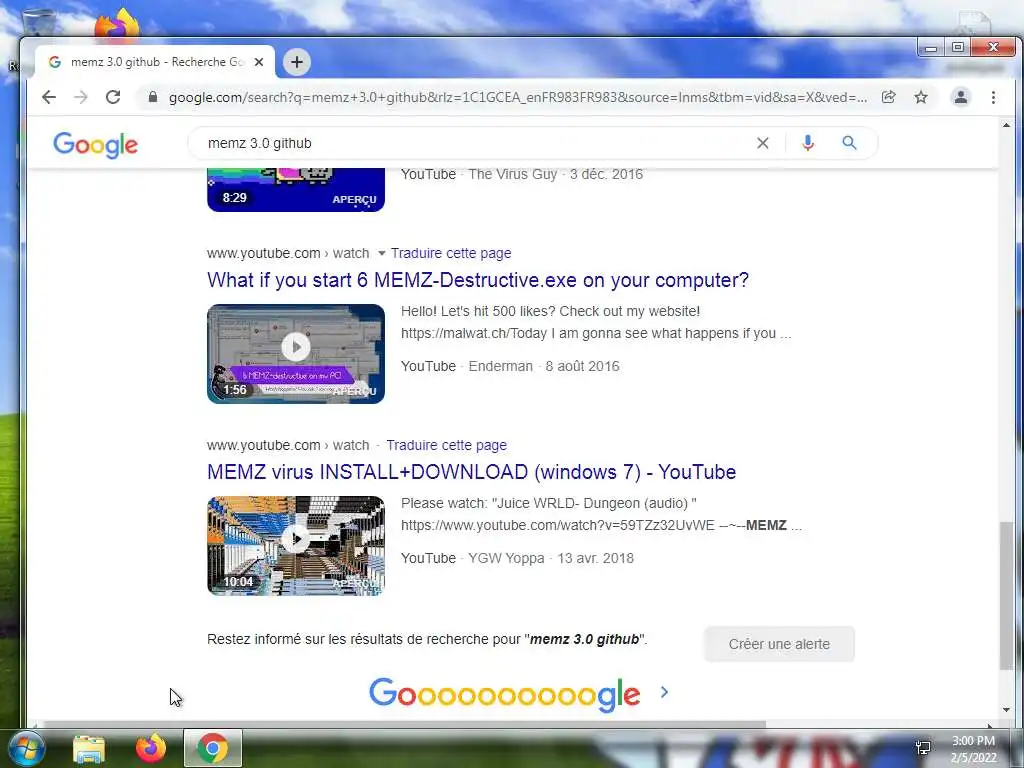1024x768 pixels.
Task: Click the vertical scrollbar thumb
Action: click(x=1006, y=596)
